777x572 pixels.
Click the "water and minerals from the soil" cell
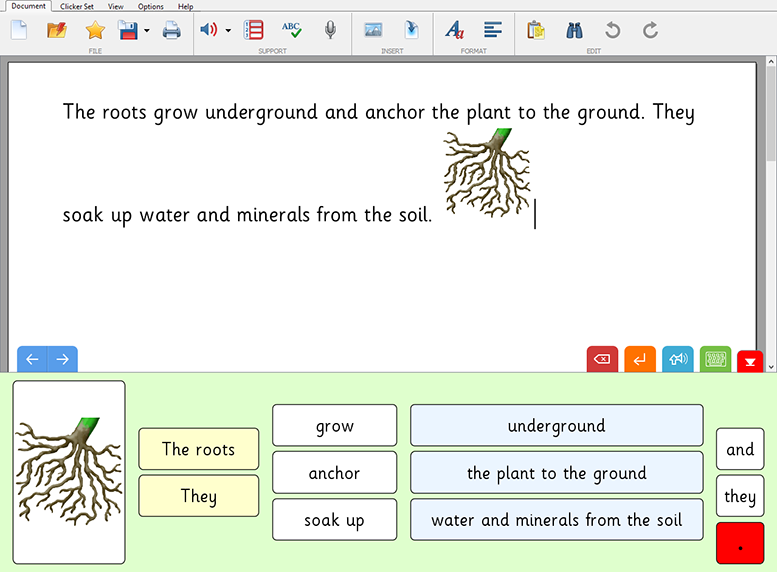coord(556,520)
